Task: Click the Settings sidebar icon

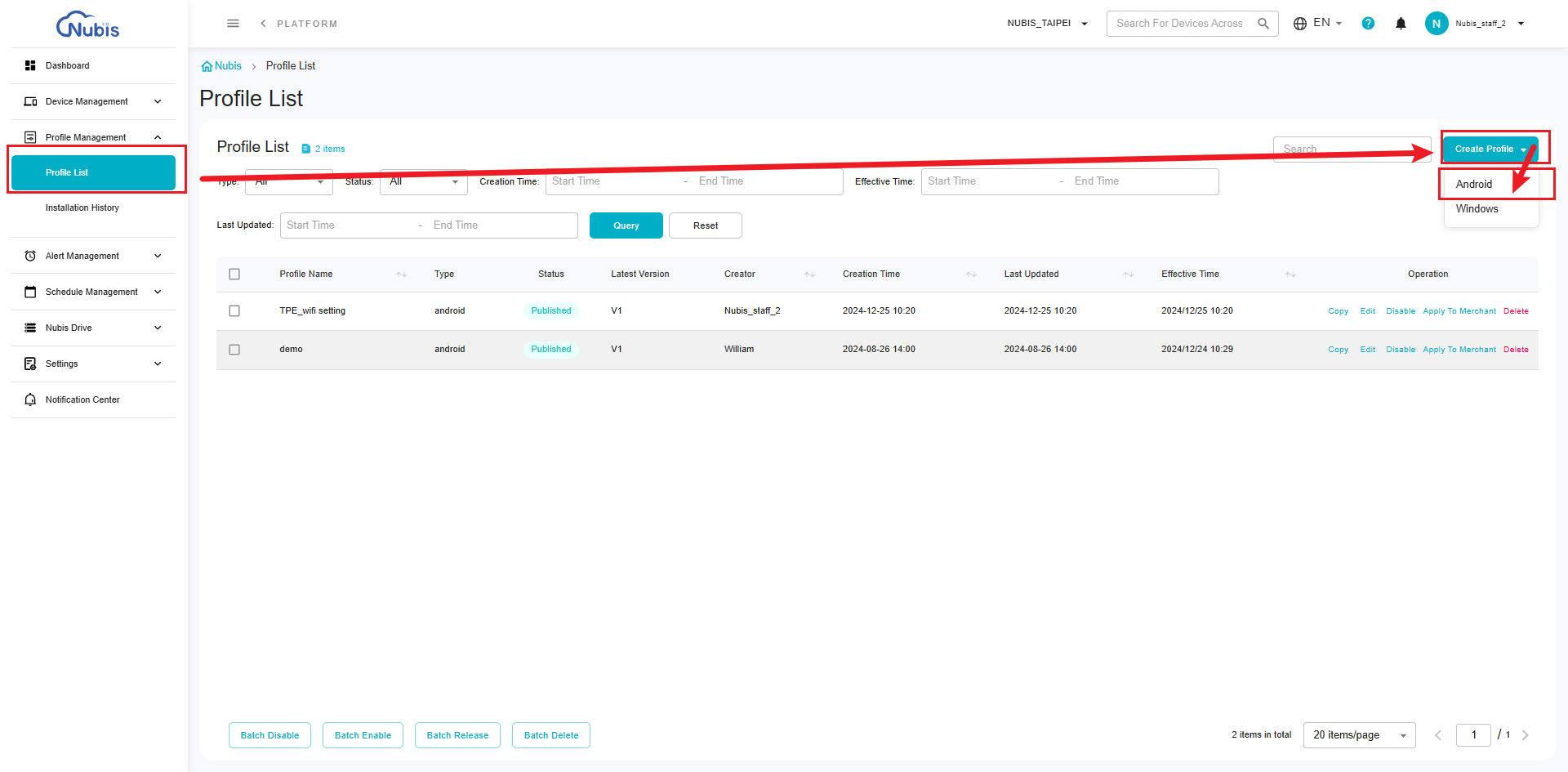Action: coord(30,364)
